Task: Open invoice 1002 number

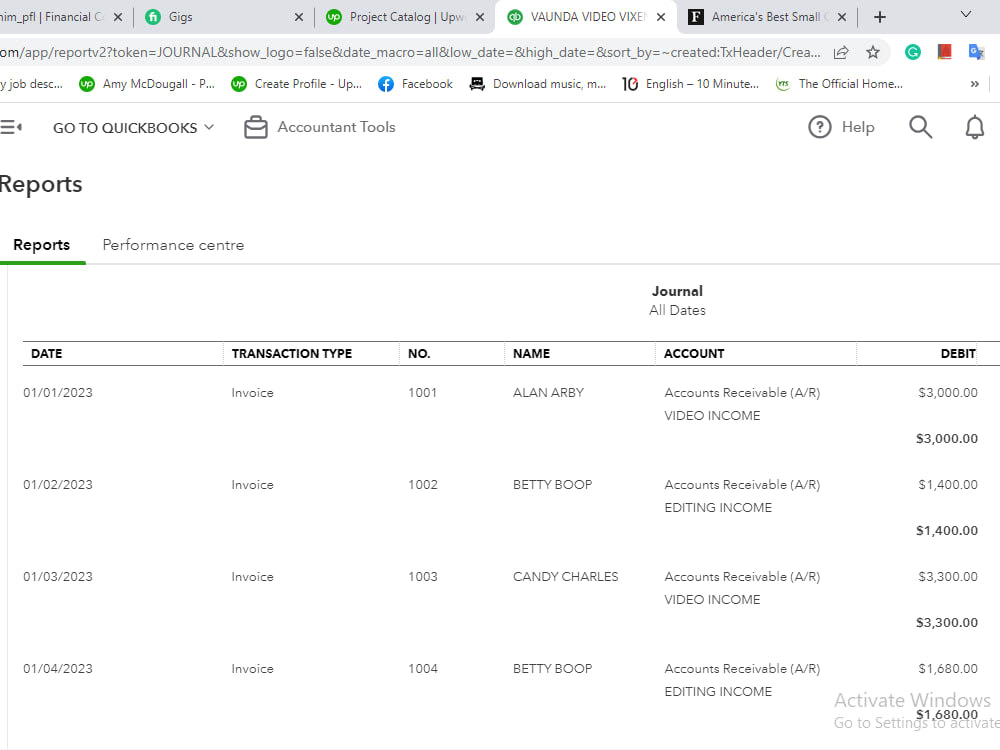Action: [x=423, y=485]
